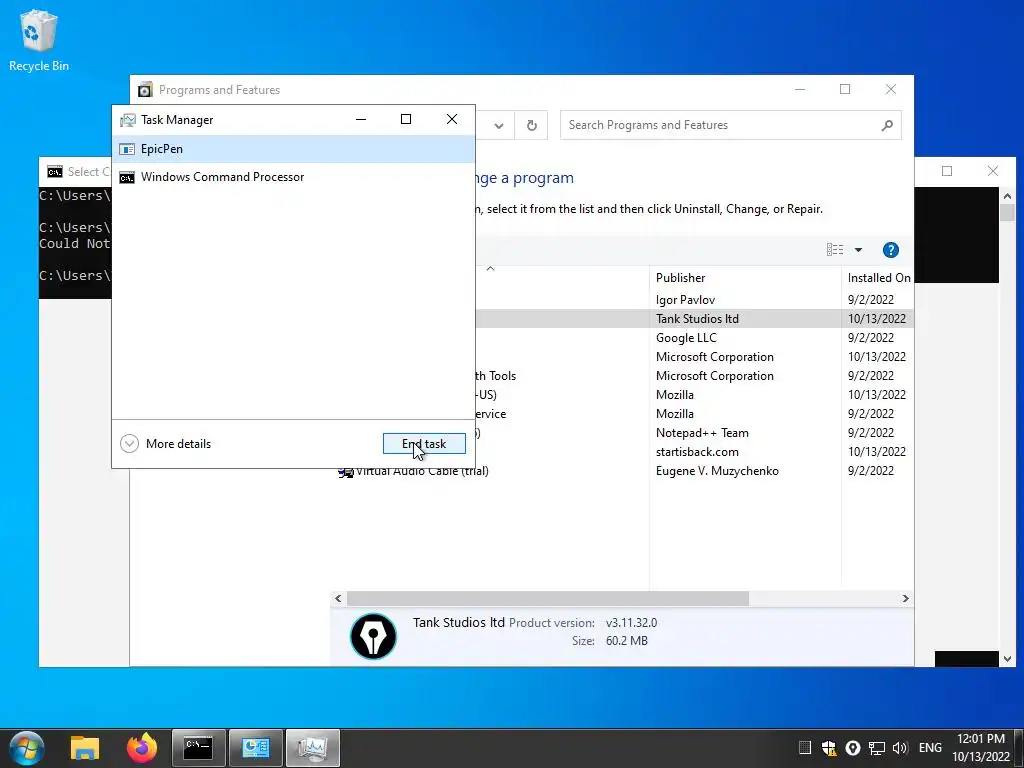
Task: Open File Explorer from the taskbar
Action: pyautogui.click(x=85, y=748)
